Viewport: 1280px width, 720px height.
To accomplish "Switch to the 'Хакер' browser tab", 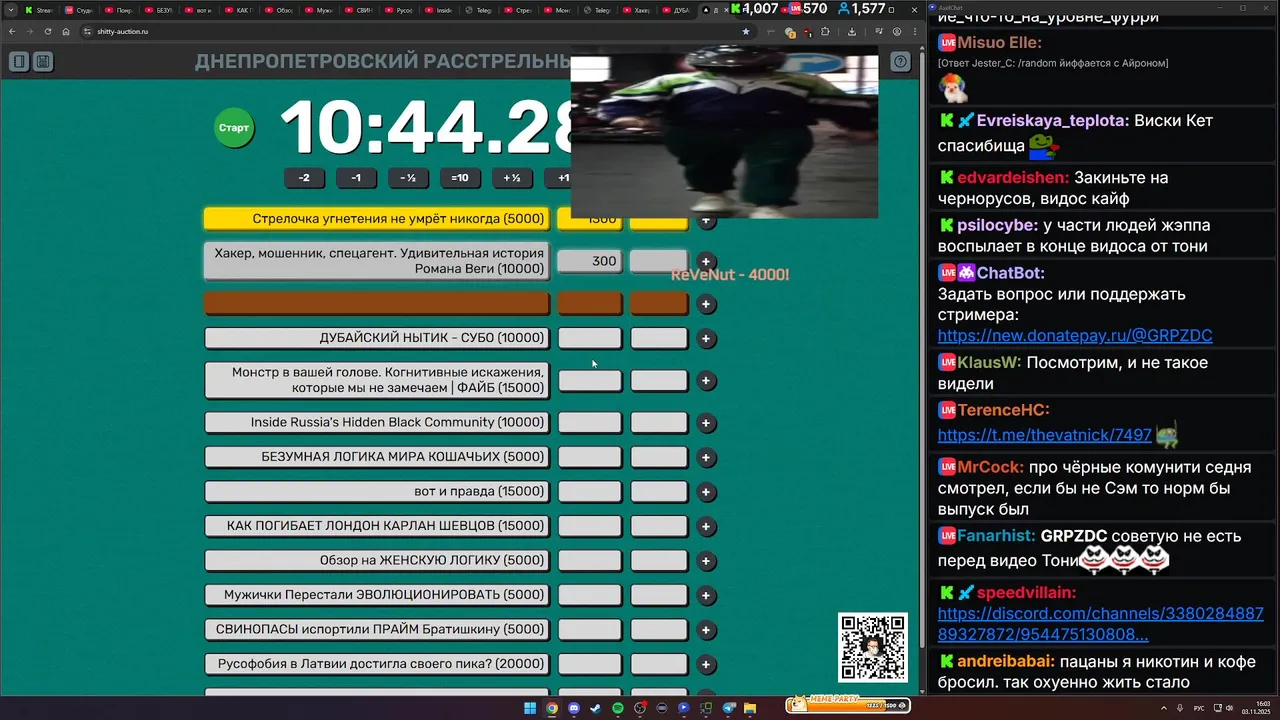I will [x=639, y=10].
